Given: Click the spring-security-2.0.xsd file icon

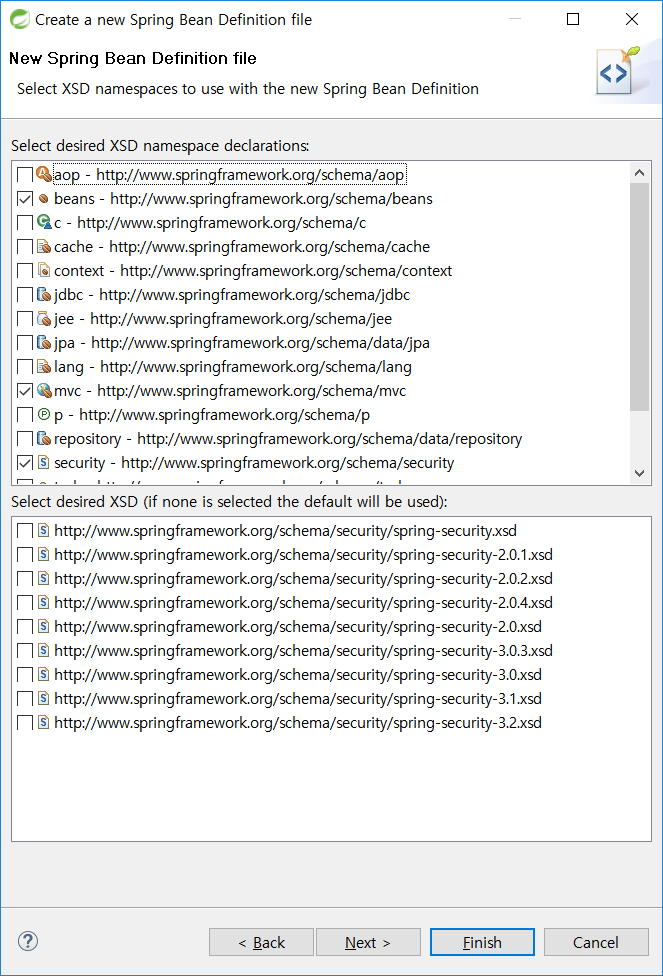Looking at the screenshot, I should (x=44, y=626).
